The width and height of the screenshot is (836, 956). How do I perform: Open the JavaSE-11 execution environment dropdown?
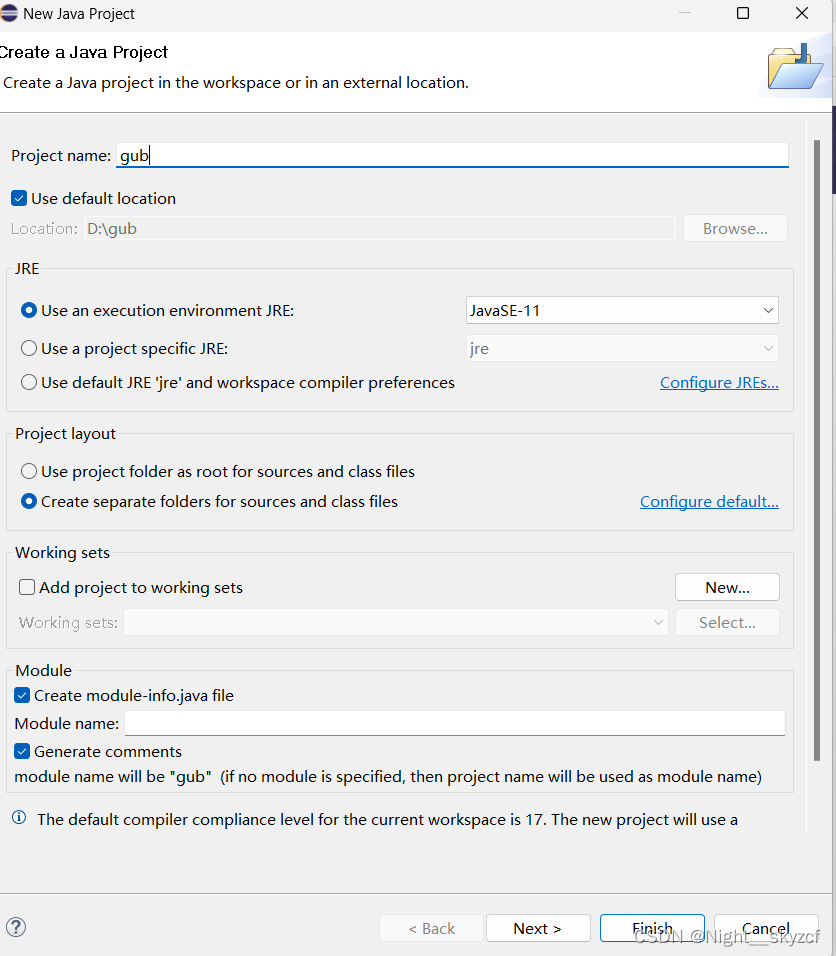622,310
